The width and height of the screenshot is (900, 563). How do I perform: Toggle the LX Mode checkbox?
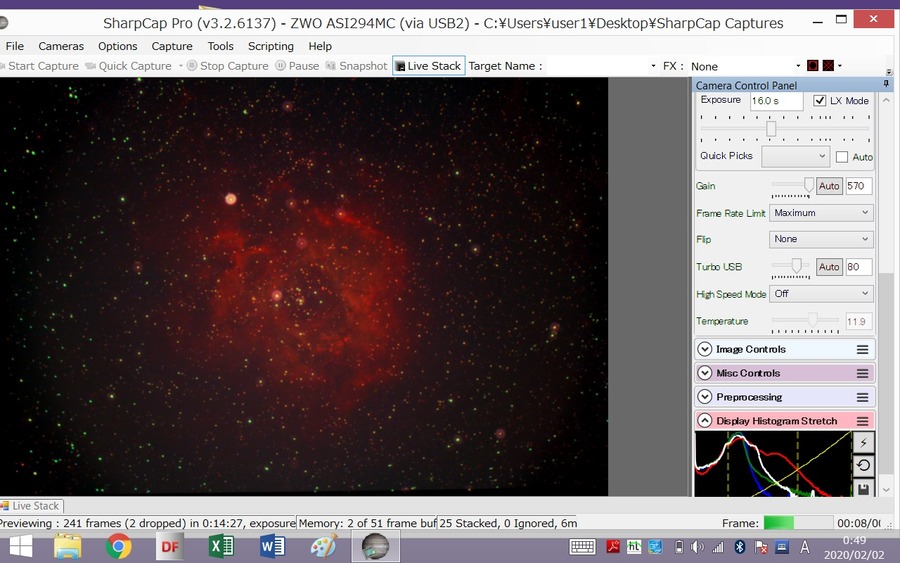[x=820, y=101]
